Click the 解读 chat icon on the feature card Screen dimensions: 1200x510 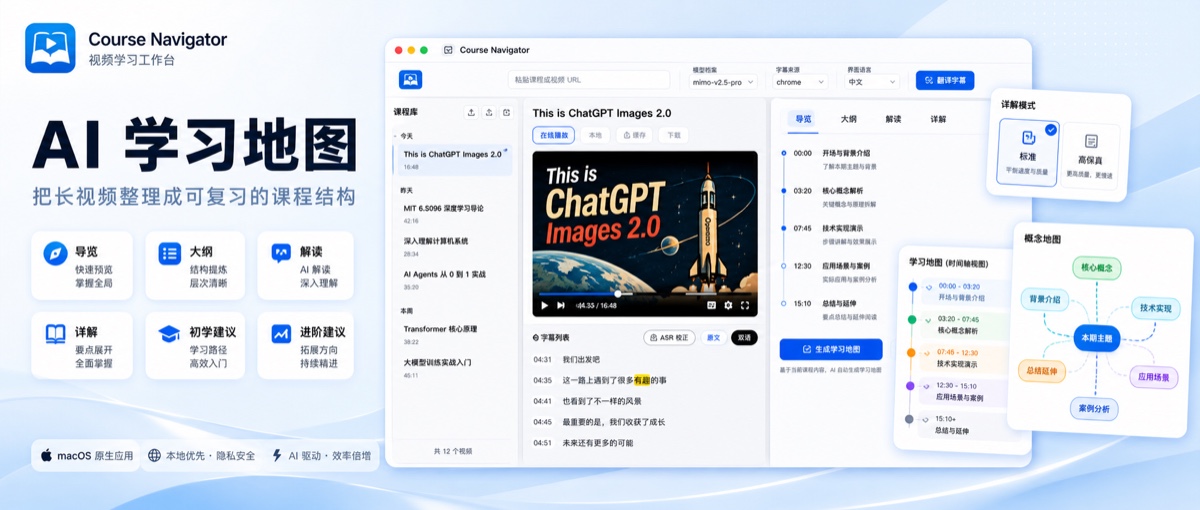[281, 253]
